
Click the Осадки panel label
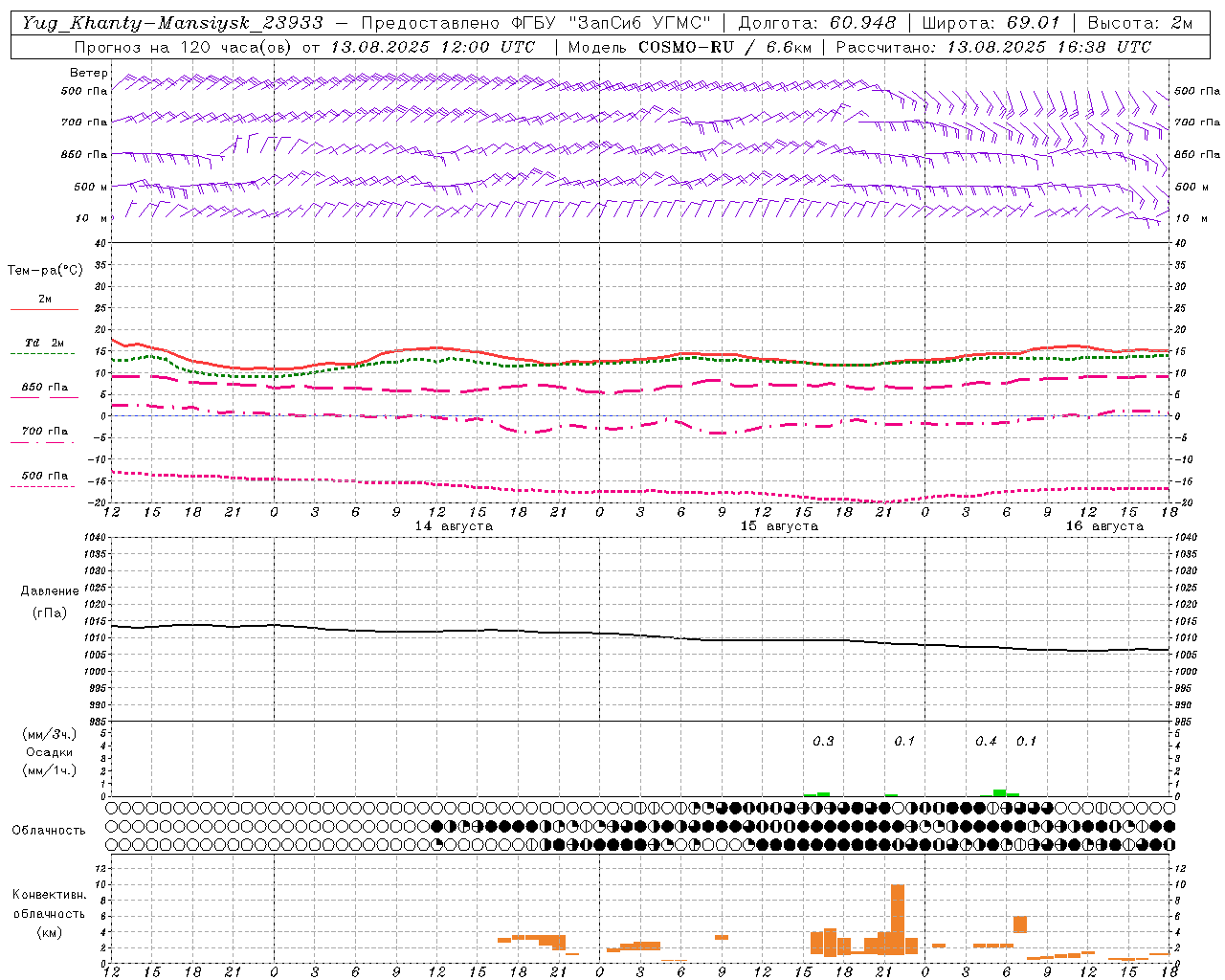click(50, 752)
